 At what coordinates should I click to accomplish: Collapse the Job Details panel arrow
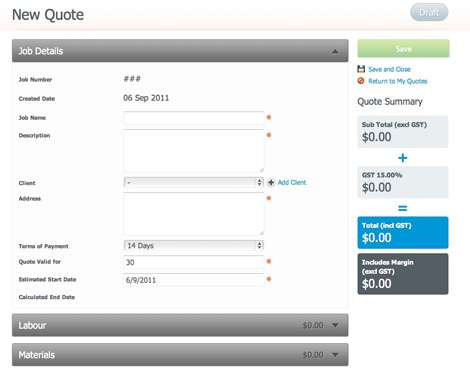(335, 51)
